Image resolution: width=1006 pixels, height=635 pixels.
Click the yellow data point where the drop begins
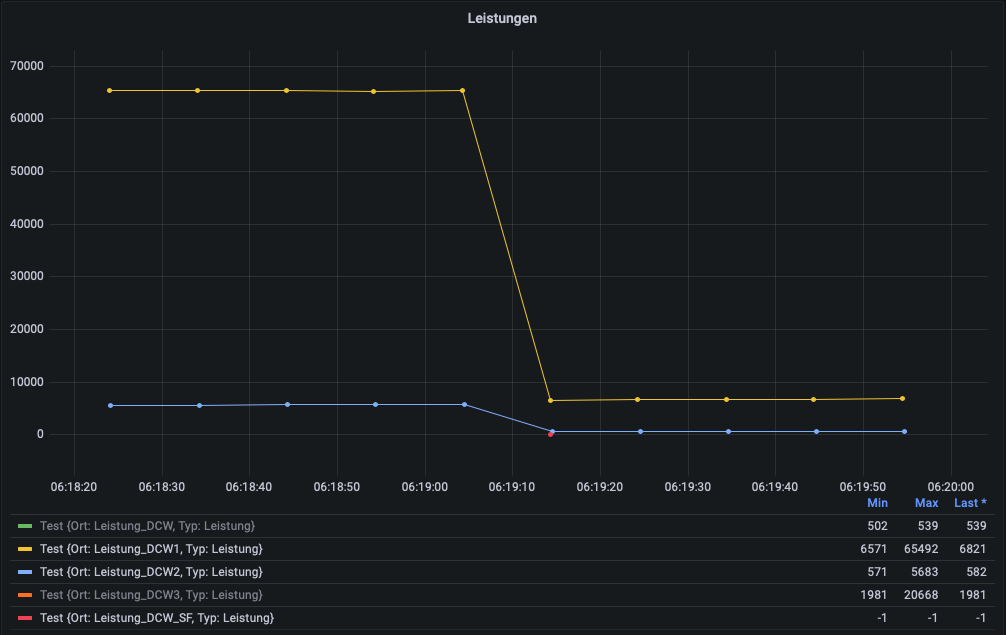pyautogui.click(x=463, y=91)
